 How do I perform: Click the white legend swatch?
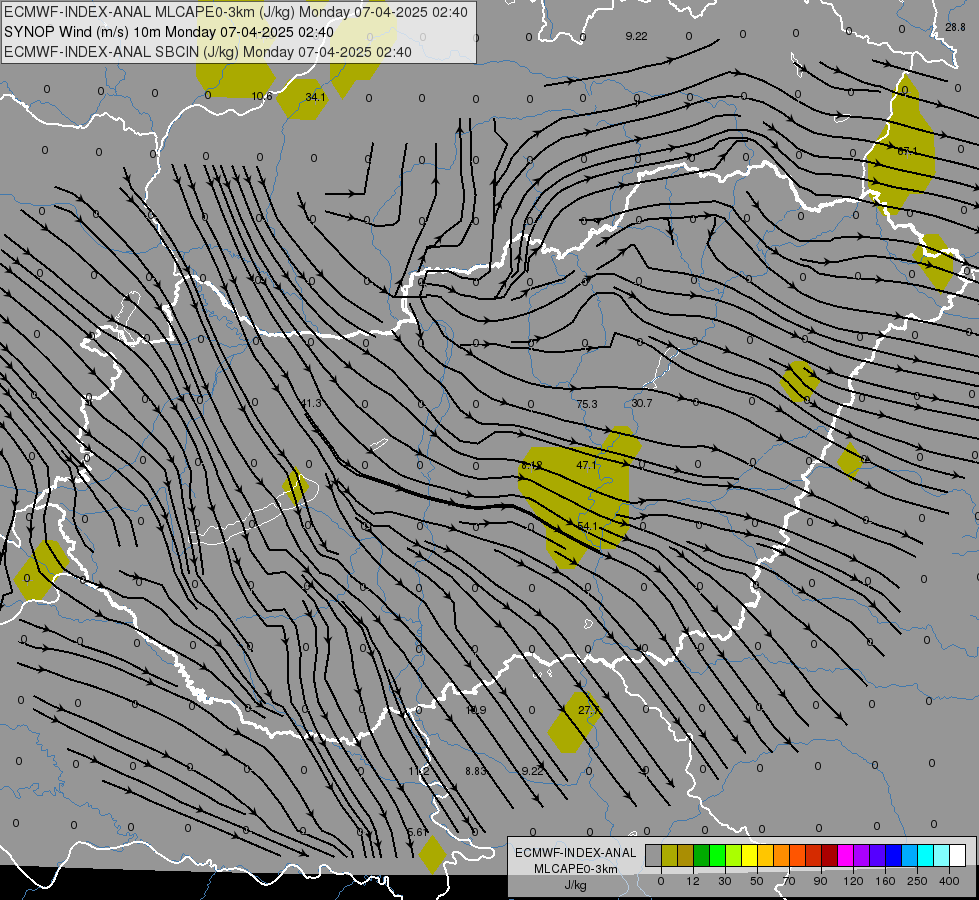coord(958,855)
